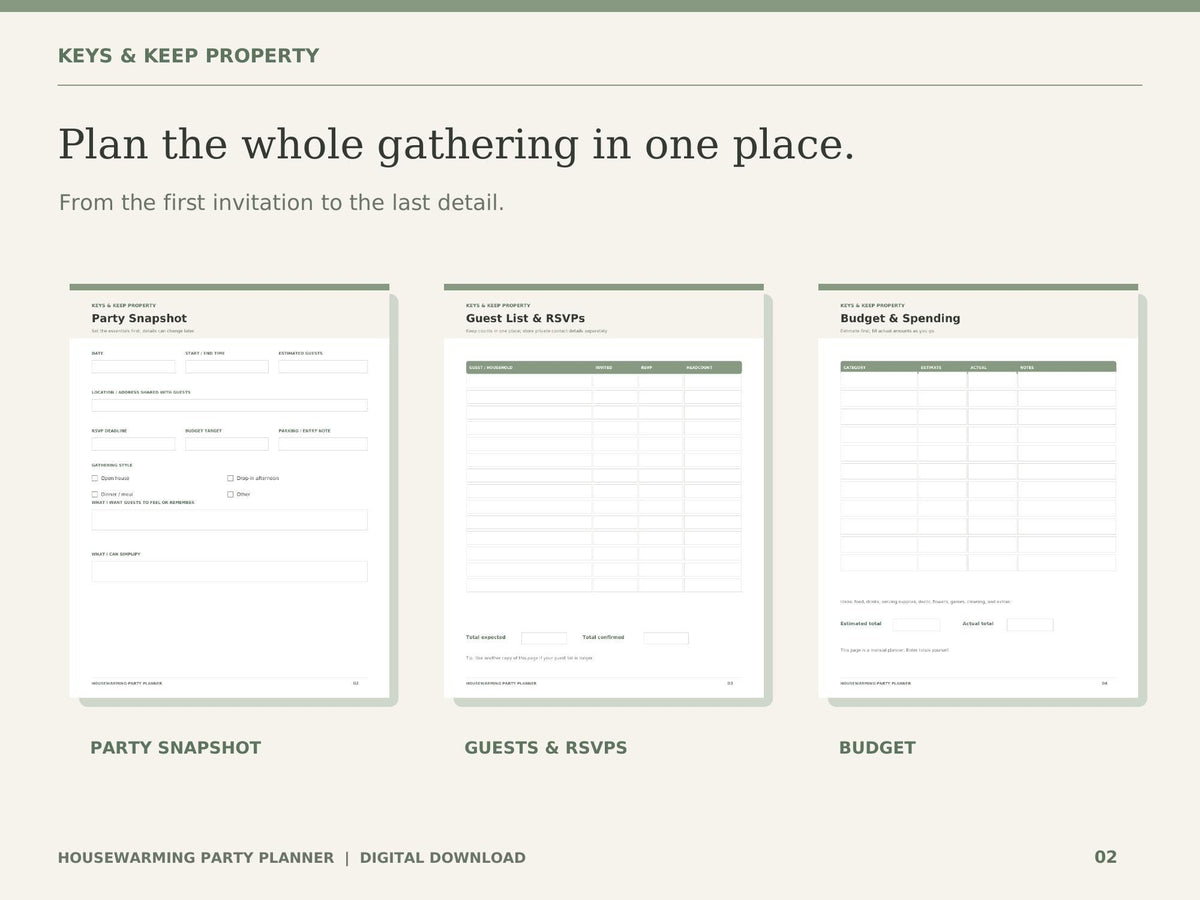Click the 'Category' column header in budget table

click(854, 368)
